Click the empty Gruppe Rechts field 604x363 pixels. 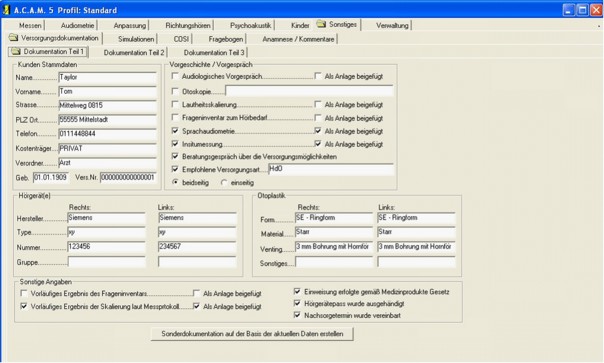click(x=106, y=262)
